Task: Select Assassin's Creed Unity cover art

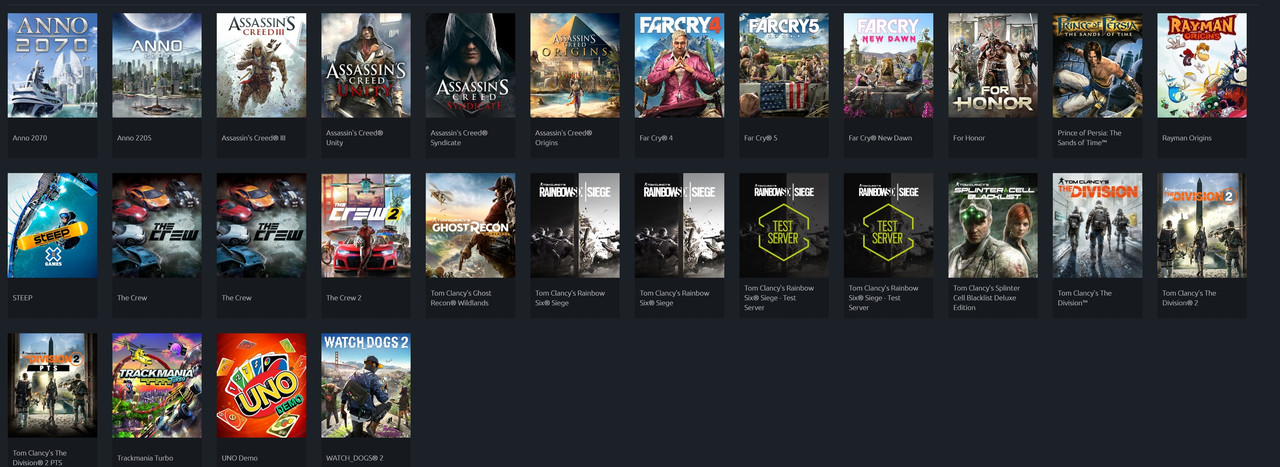Action: pos(366,65)
